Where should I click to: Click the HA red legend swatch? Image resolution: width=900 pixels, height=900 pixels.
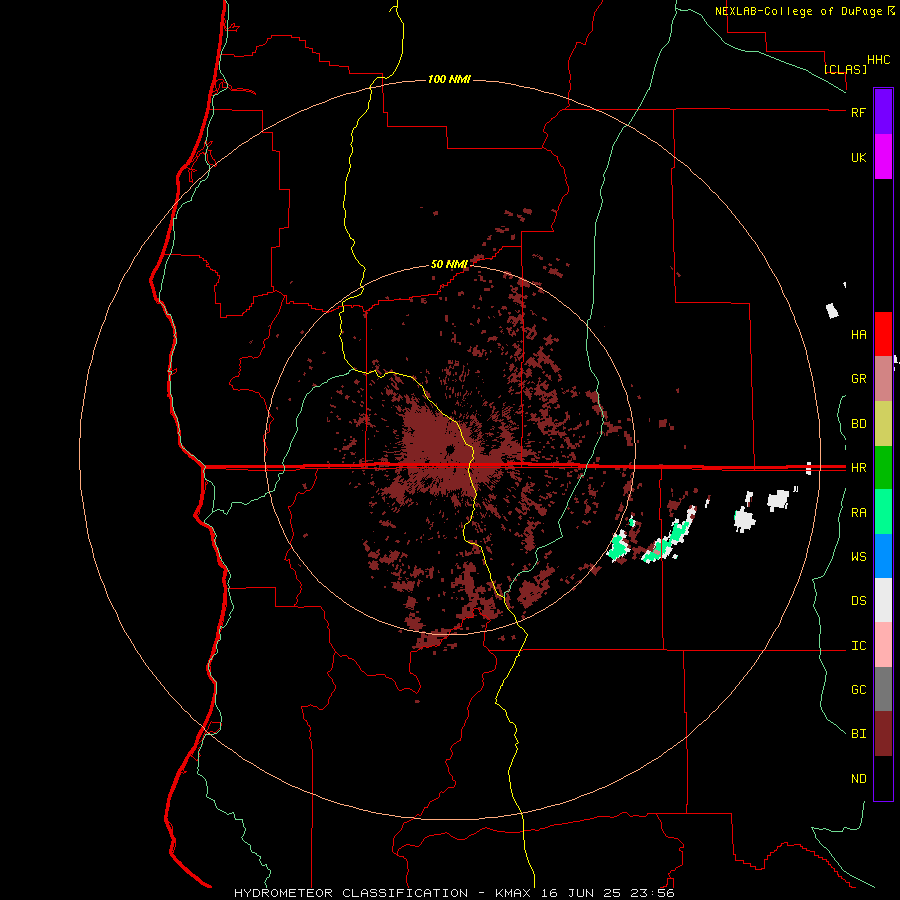pyautogui.click(x=883, y=334)
